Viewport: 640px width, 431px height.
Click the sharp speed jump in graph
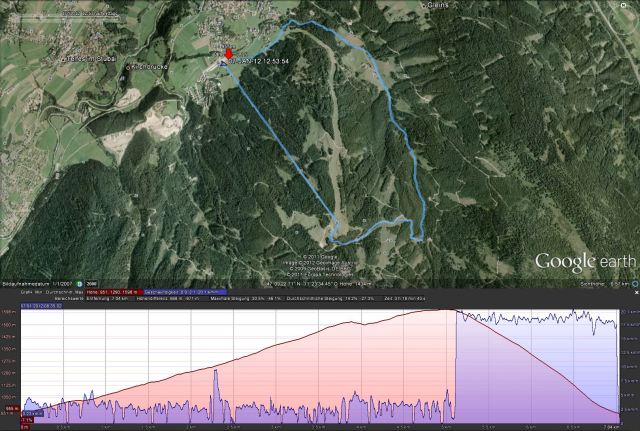point(455,360)
